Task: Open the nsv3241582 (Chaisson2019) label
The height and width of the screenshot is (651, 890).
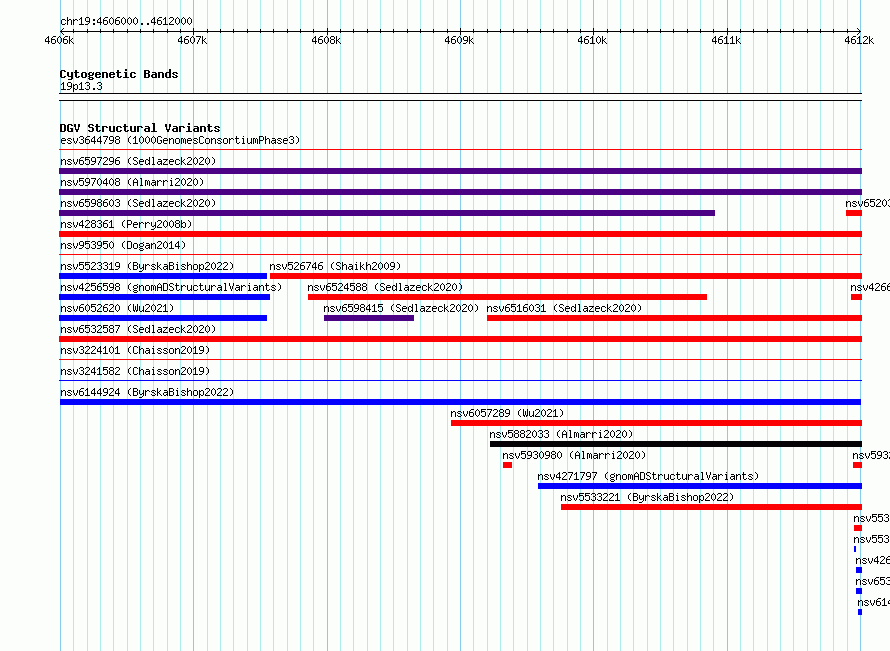Action: click(135, 371)
